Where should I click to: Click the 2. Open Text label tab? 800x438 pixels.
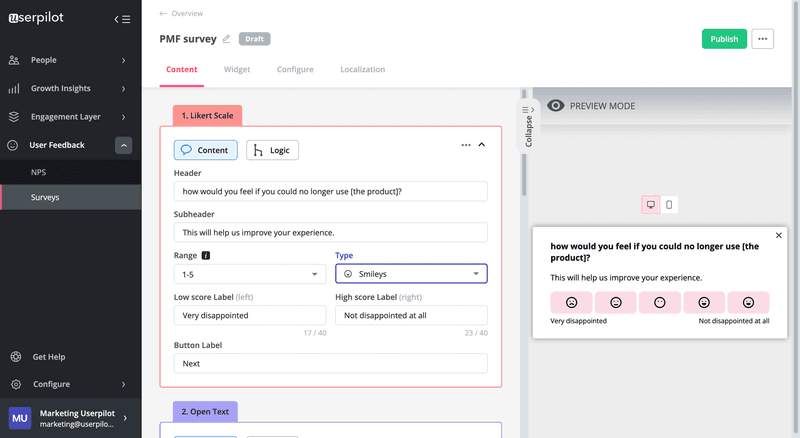pos(205,411)
